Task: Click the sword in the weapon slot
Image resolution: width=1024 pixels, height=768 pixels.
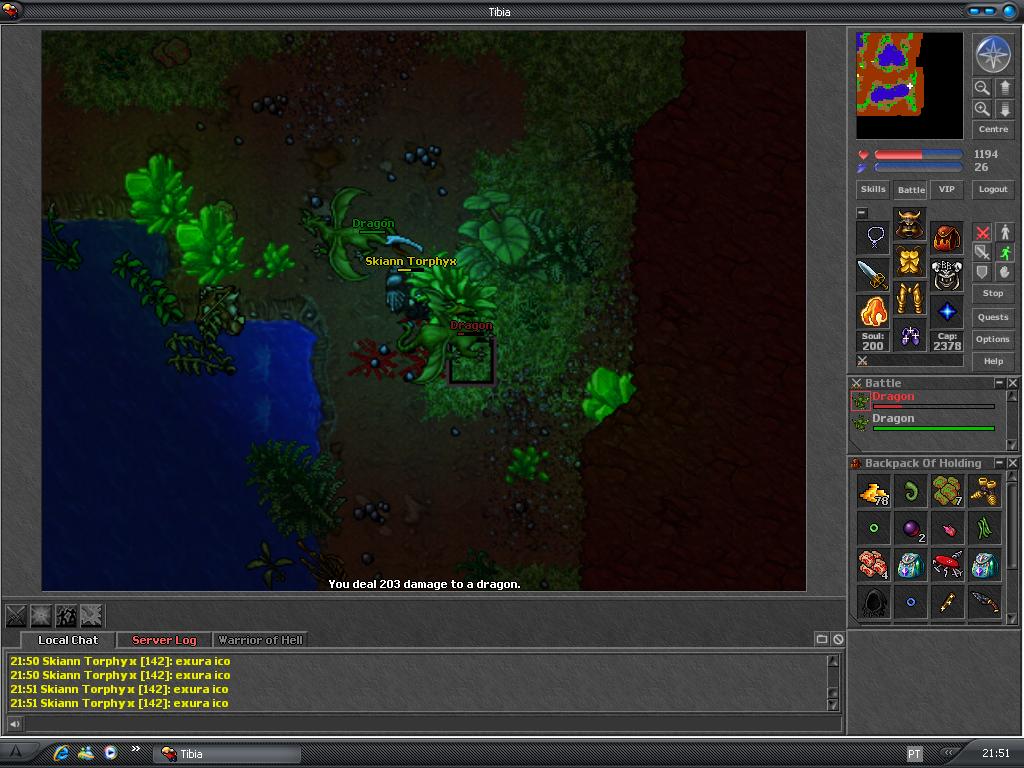Action: (x=873, y=274)
